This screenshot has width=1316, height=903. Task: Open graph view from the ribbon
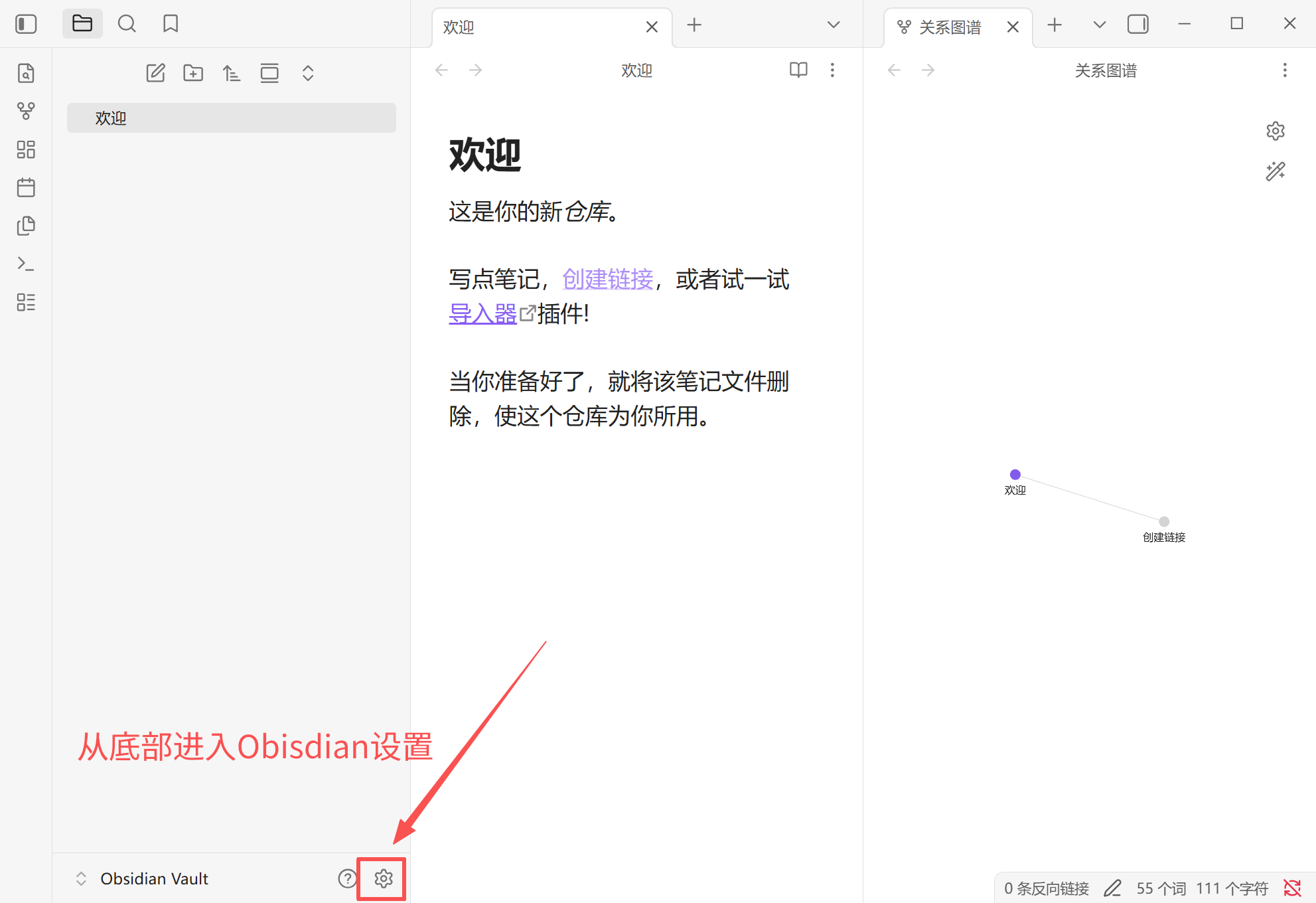(x=26, y=111)
